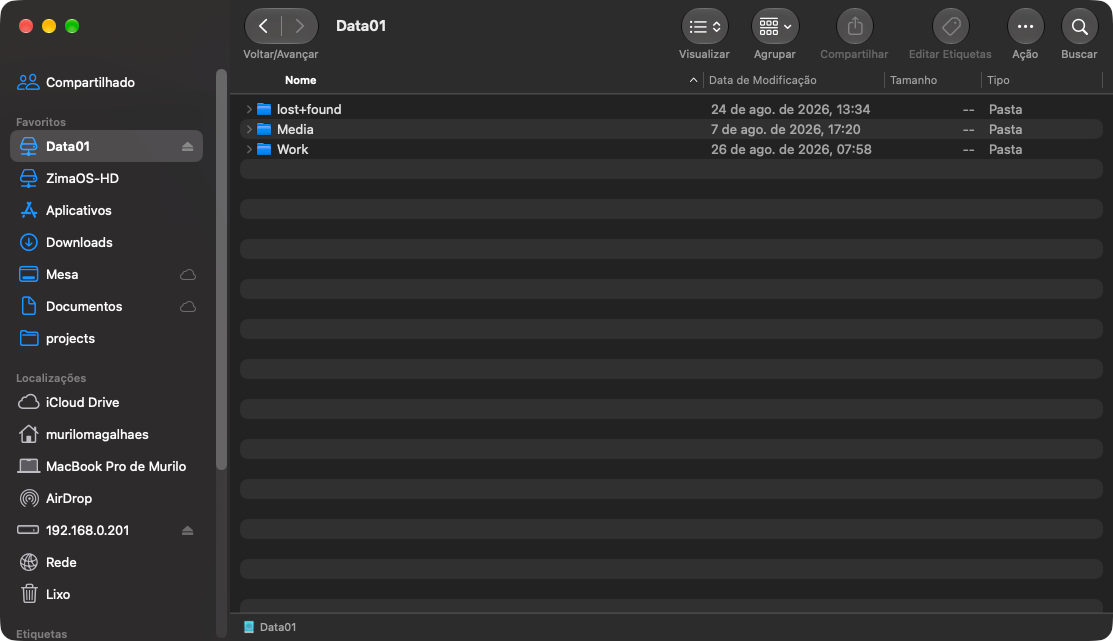This screenshot has height=641, width=1113.
Task: Open the Visualizar view switcher
Action: [x=705, y=27]
